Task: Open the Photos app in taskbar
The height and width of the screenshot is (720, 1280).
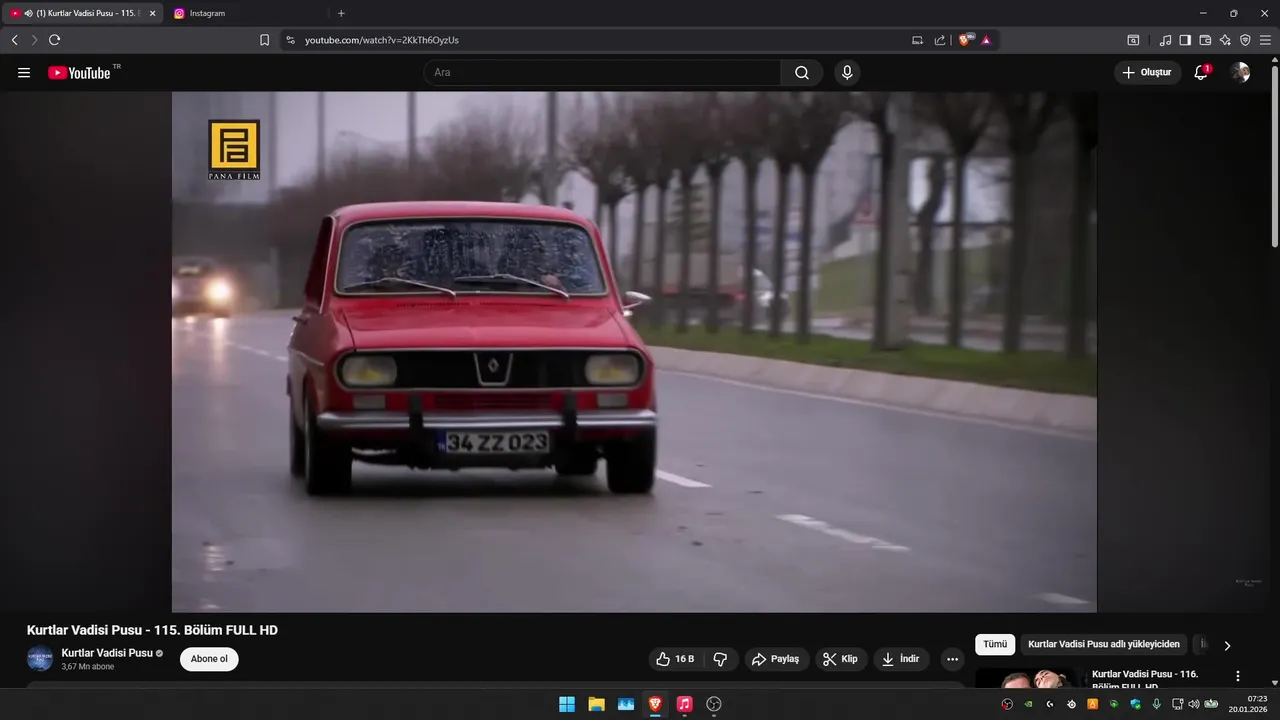Action: (626, 704)
